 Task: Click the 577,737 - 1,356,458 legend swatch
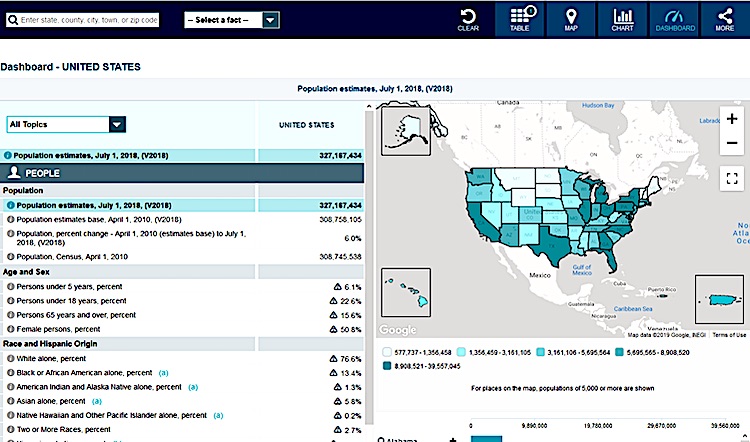pyautogui.click(x=386, y=353)
